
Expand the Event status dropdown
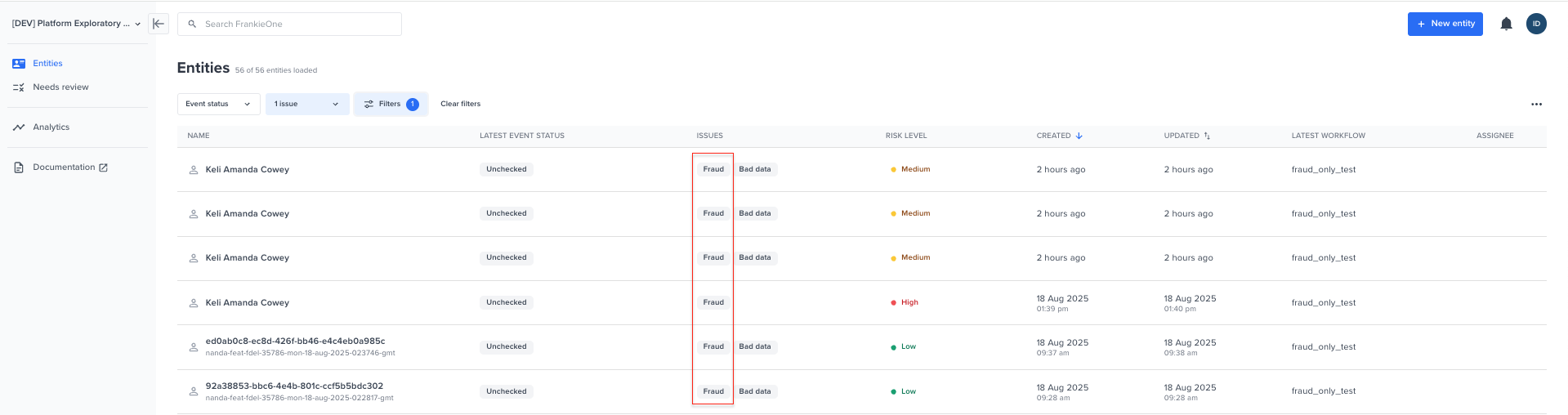pyautogui.click(x=218, y=105)
